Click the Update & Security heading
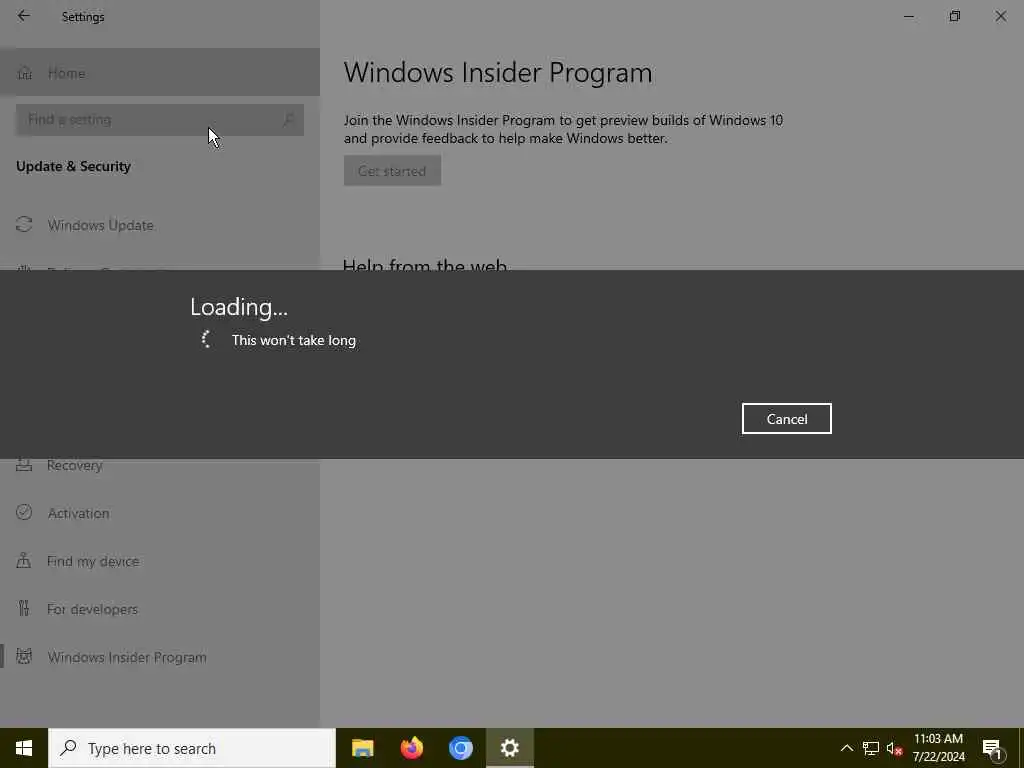This screenshot has height=768, width=1024. pyautogui.click(x=74, y=167)
